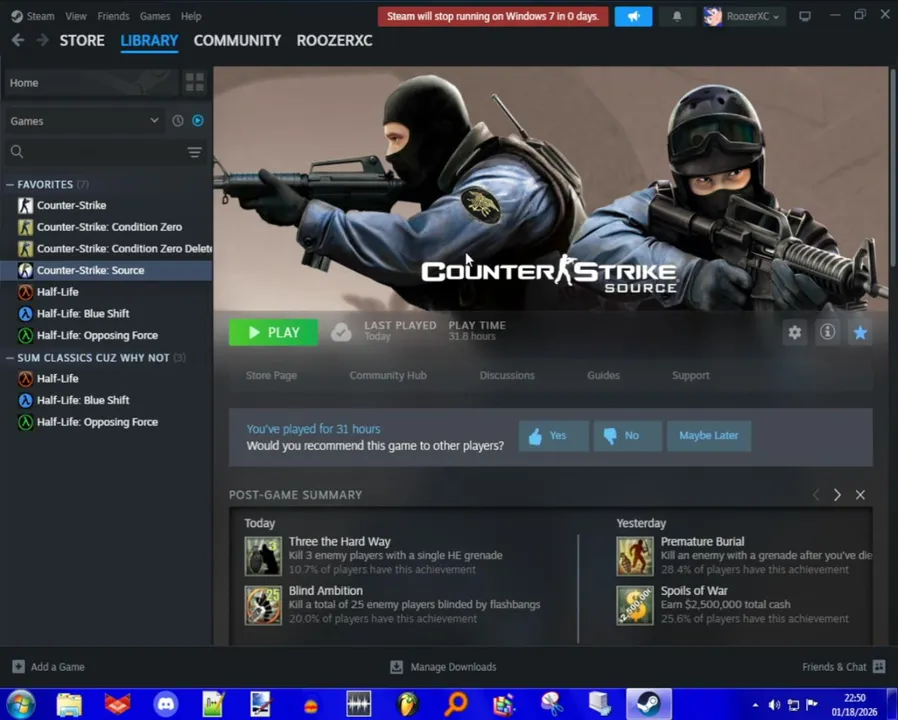The height and width of the screenshot is (720, 898).
Task: Select Half-Life: Blue Shift in Favorites
Action: pyautogui.click(x=107, y=313)
